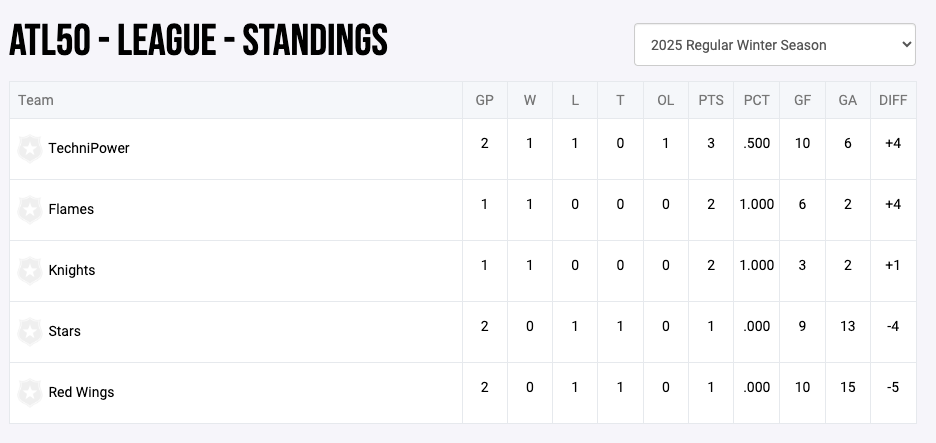Sort by the GP column header
The height and width of the screenshot is (443, 936).
485,100
